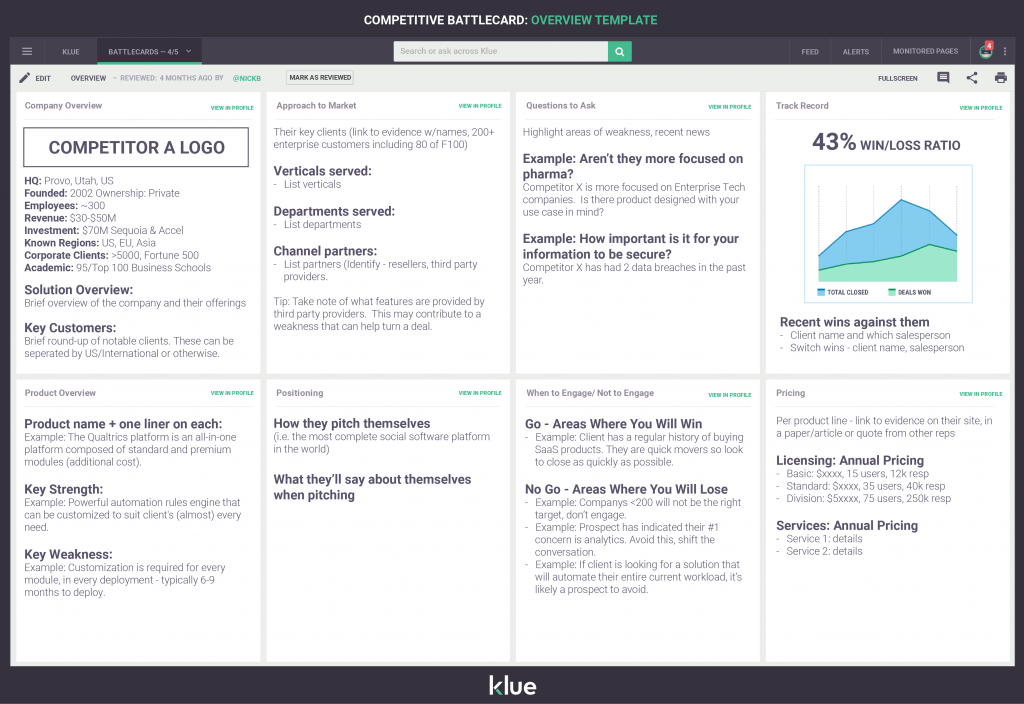This screenshot has width=1024, height=704.
Task: Click the 'Investment: $70M Sequoia & Accel' line
Action: (x=104, y=231)
